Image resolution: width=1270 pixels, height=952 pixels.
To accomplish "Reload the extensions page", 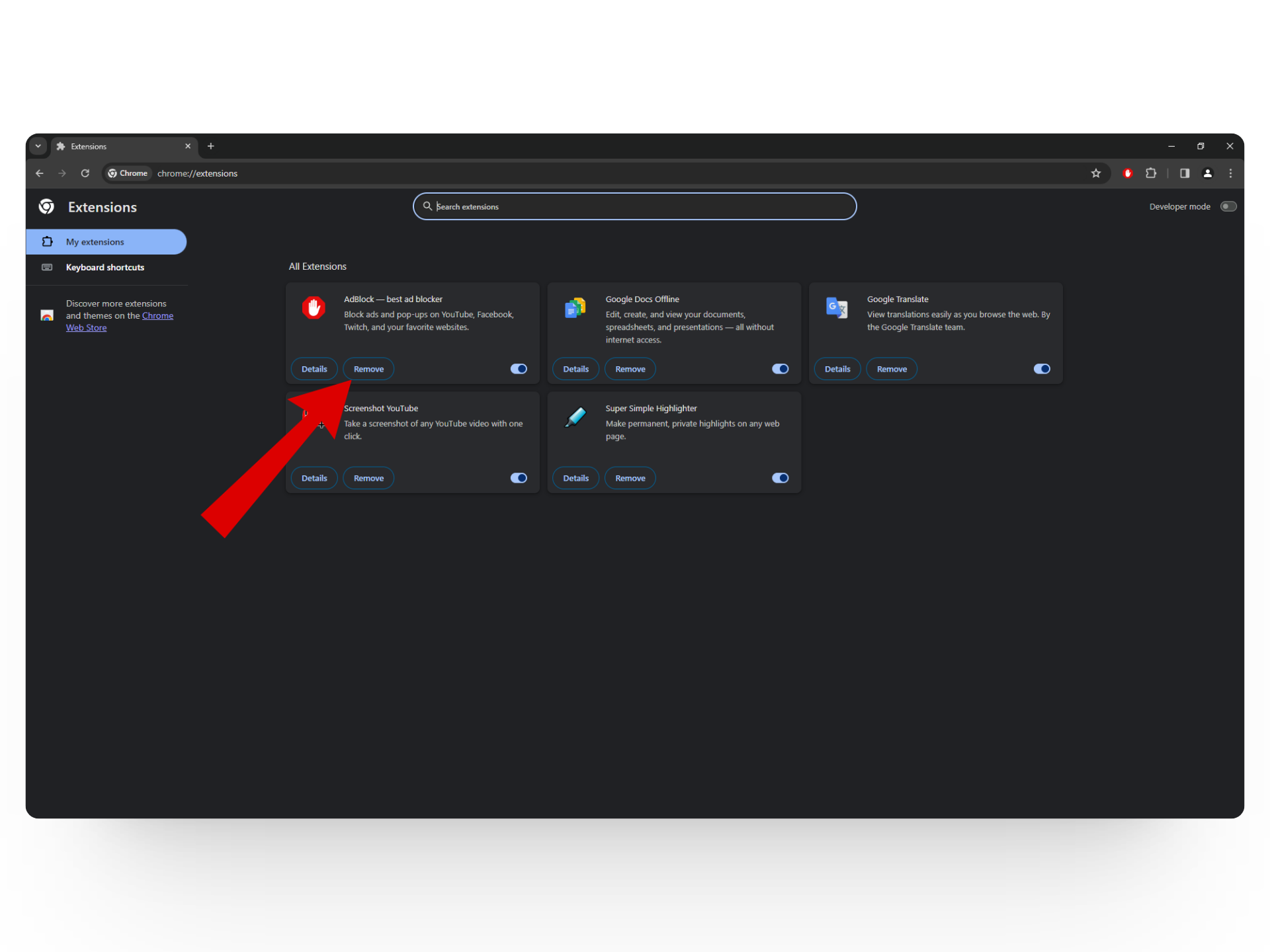I will 85,173.
